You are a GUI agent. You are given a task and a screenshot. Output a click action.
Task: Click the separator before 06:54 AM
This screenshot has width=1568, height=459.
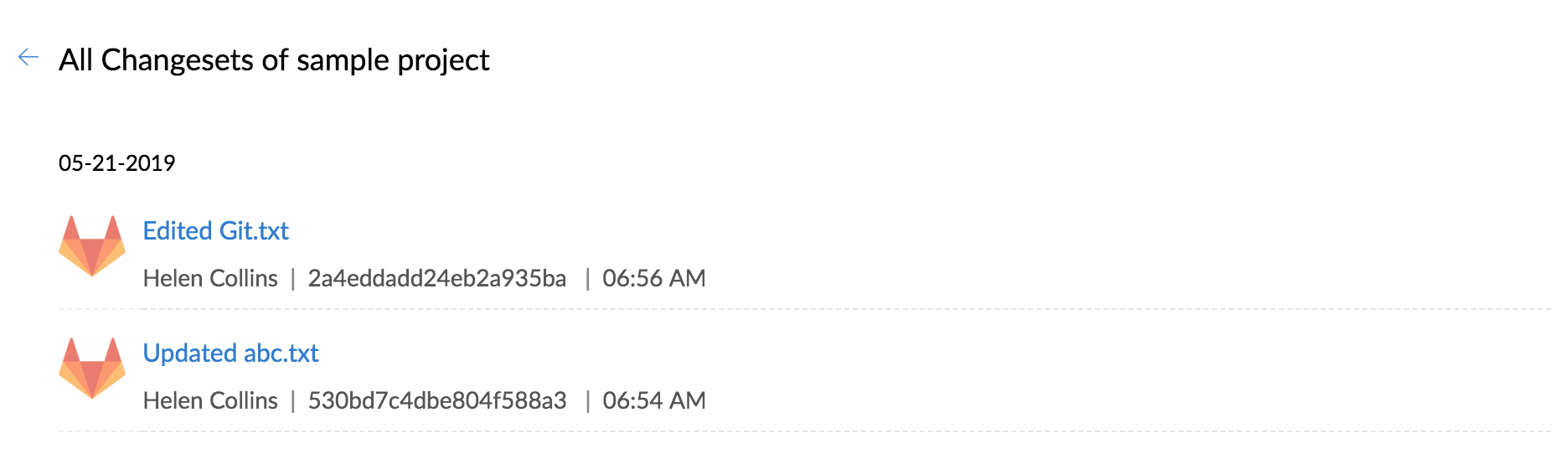(x=587, y=400)
